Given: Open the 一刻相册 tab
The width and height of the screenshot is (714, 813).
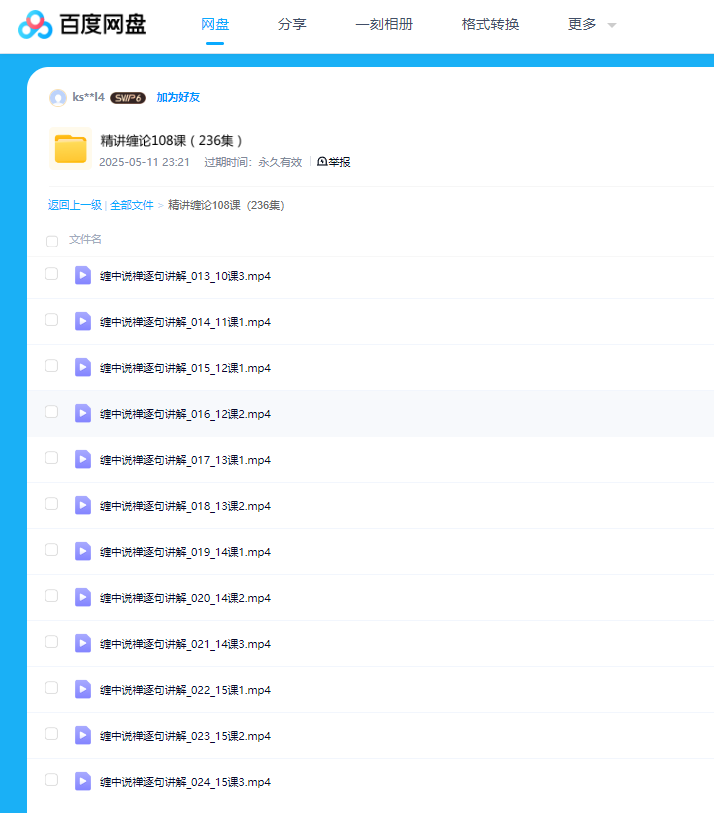Looking at the screenshot, I should click(384, 24).
